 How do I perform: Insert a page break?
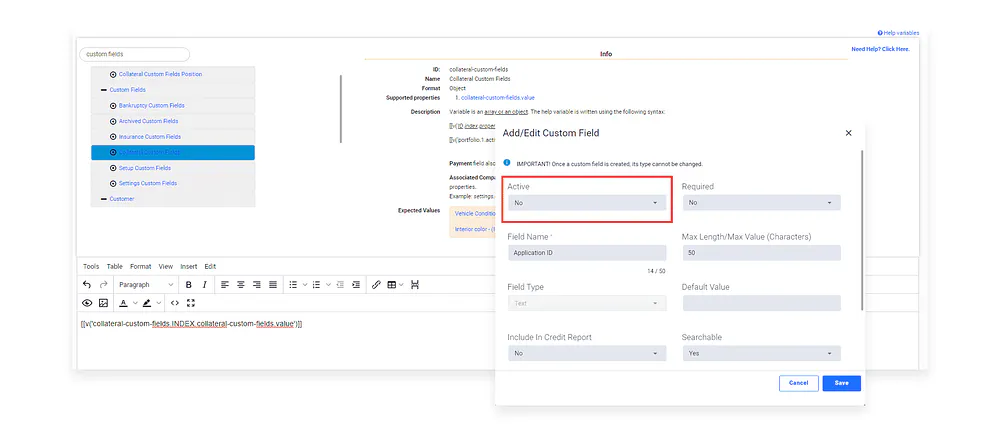415,285
